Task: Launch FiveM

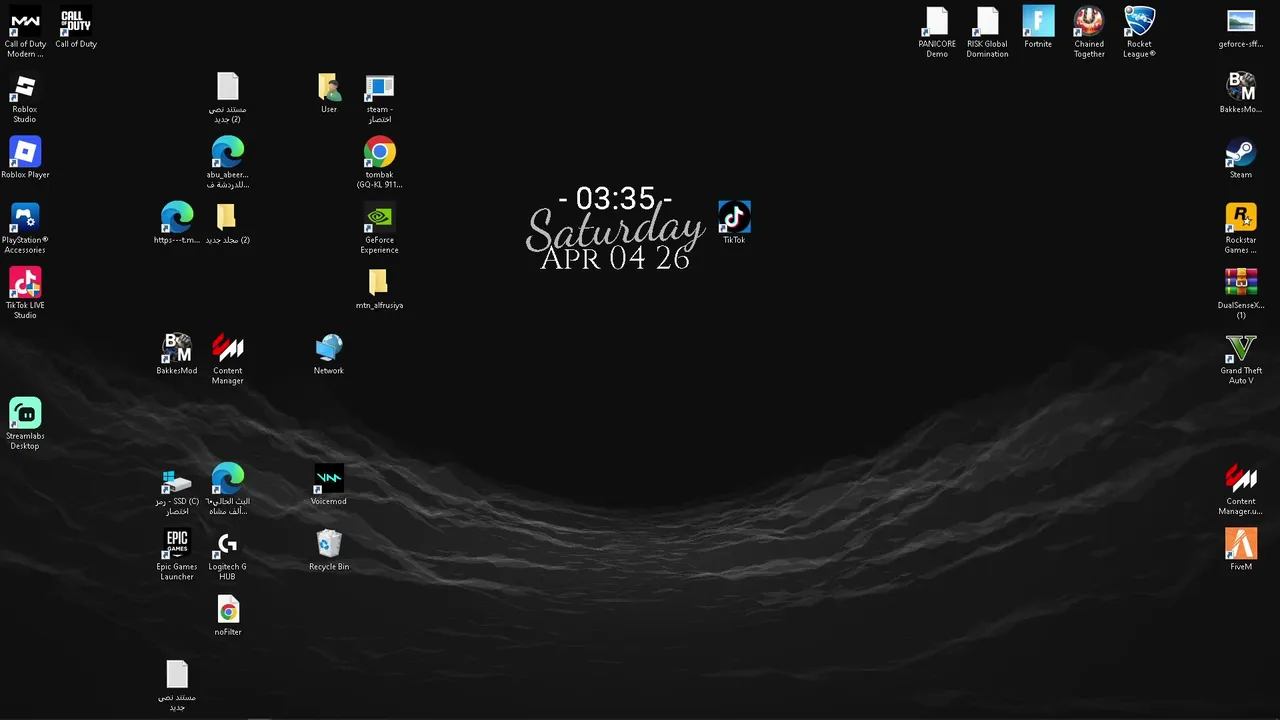Action: tap(1241, 550)
